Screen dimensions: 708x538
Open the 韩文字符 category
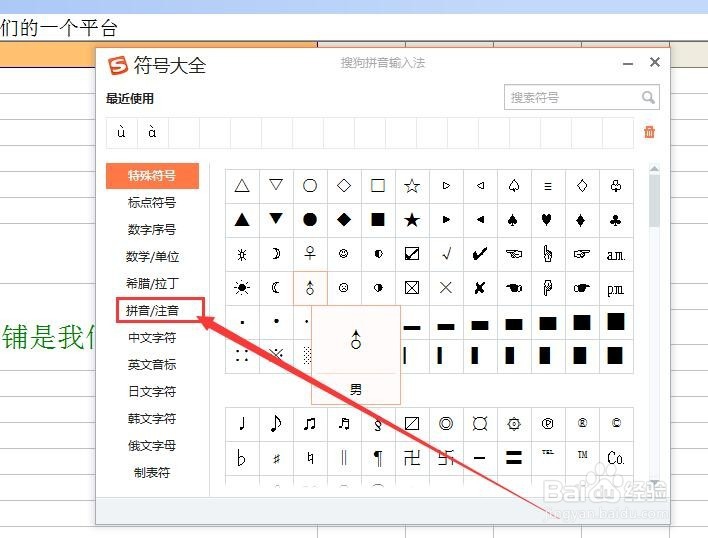click(152, 418)
